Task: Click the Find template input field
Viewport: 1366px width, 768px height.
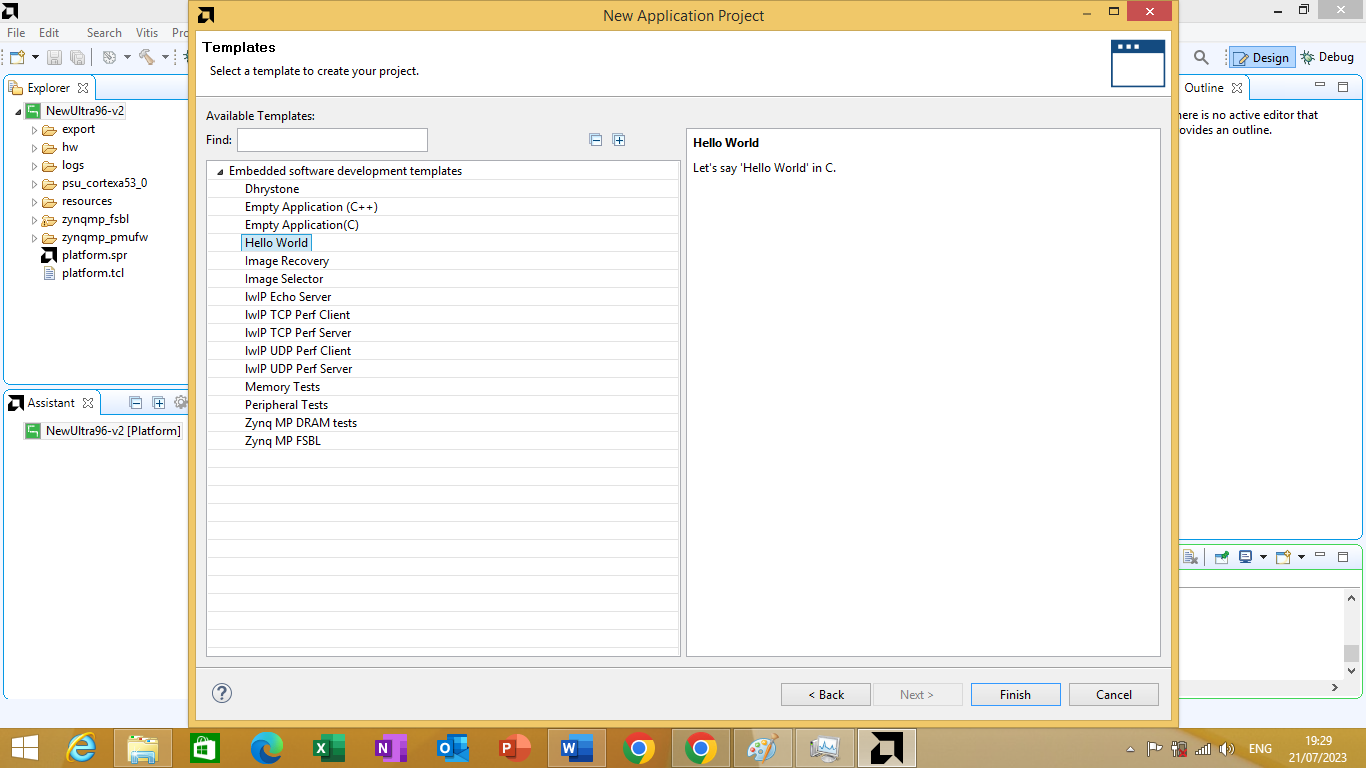Action: (x=332, y=140)
